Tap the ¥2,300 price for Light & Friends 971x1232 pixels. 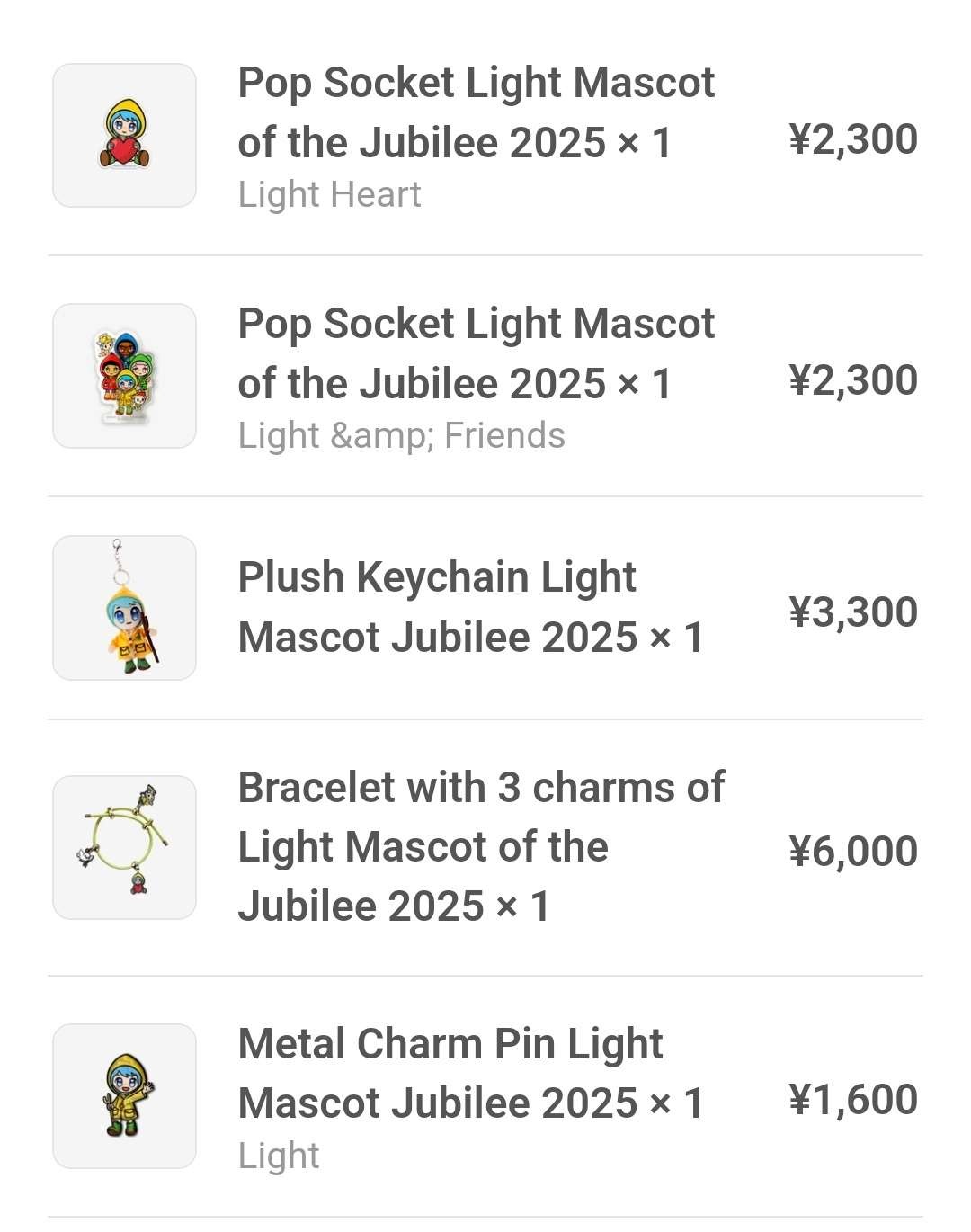(852, 380)
